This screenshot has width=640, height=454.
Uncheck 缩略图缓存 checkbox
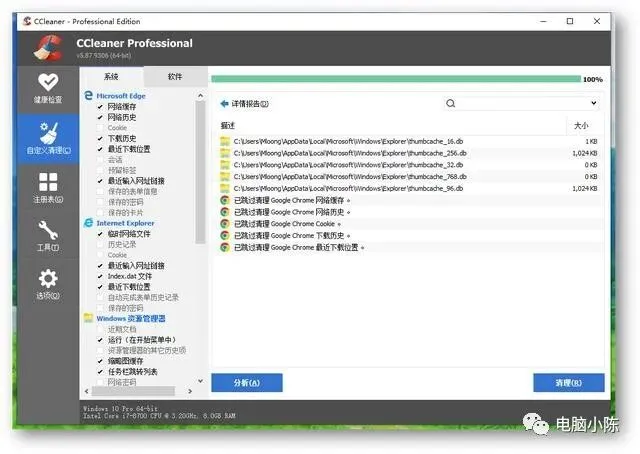[100, 361]
